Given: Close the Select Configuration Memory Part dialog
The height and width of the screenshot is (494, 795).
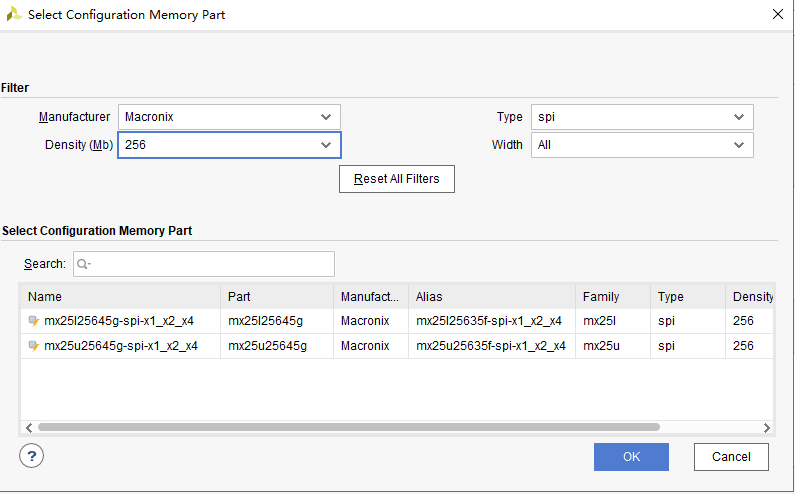Looking at the screenshot, I should coord(778,14).
